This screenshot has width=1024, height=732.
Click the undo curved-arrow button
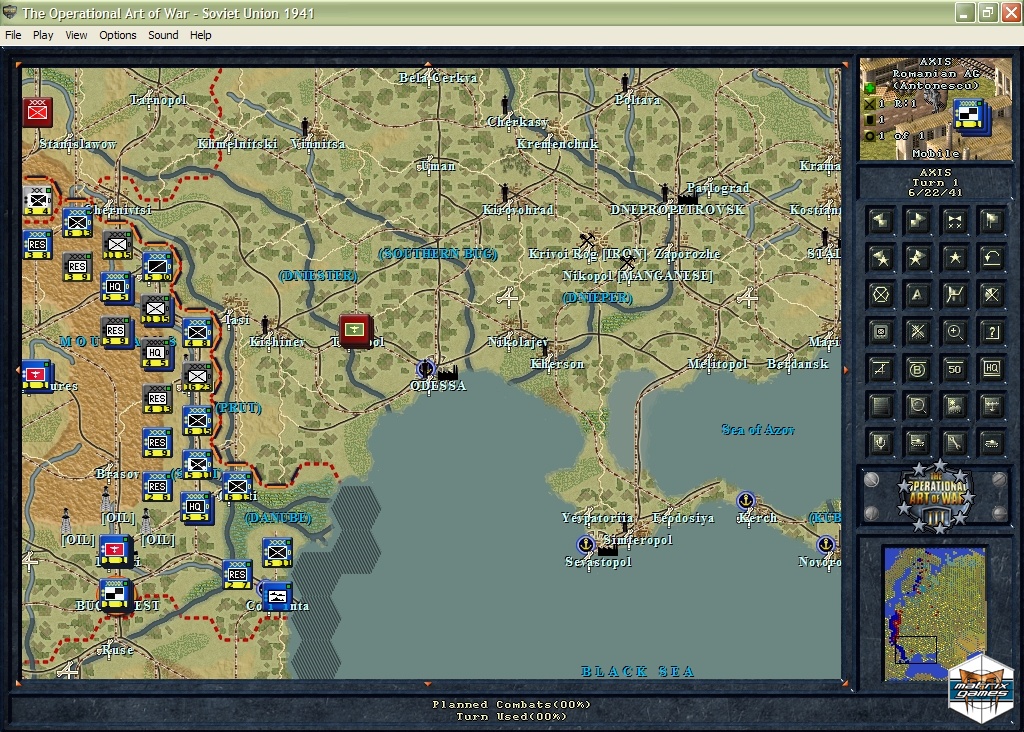(991, 259)
